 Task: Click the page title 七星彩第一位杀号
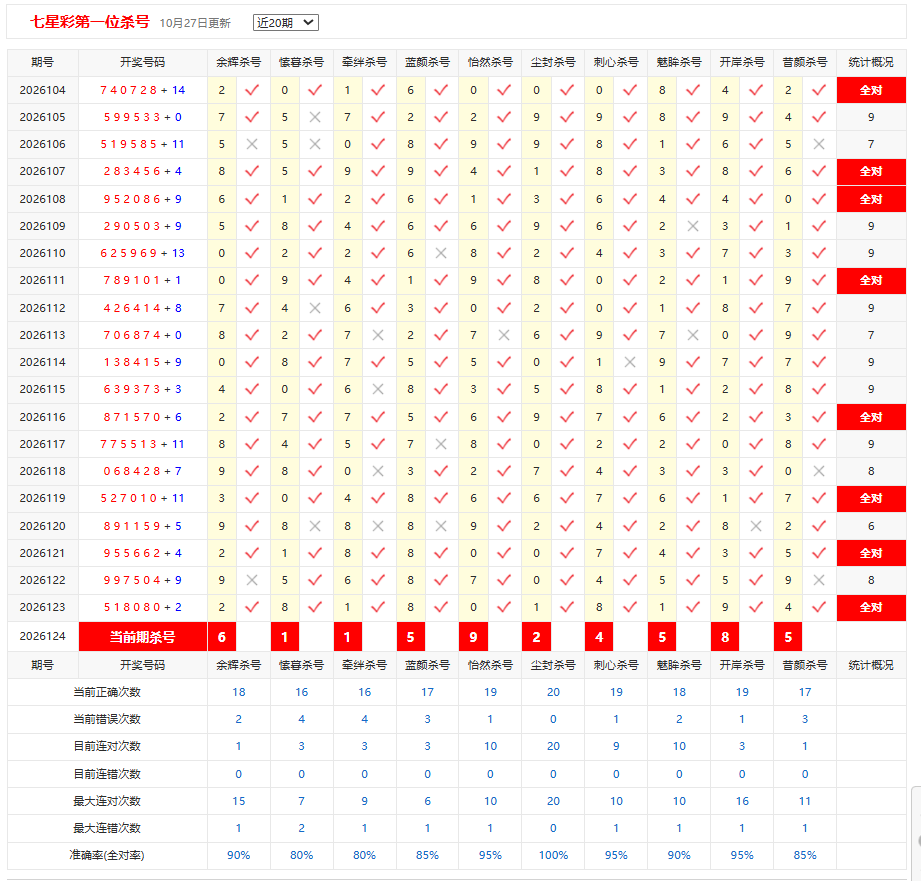coord(90,22)
